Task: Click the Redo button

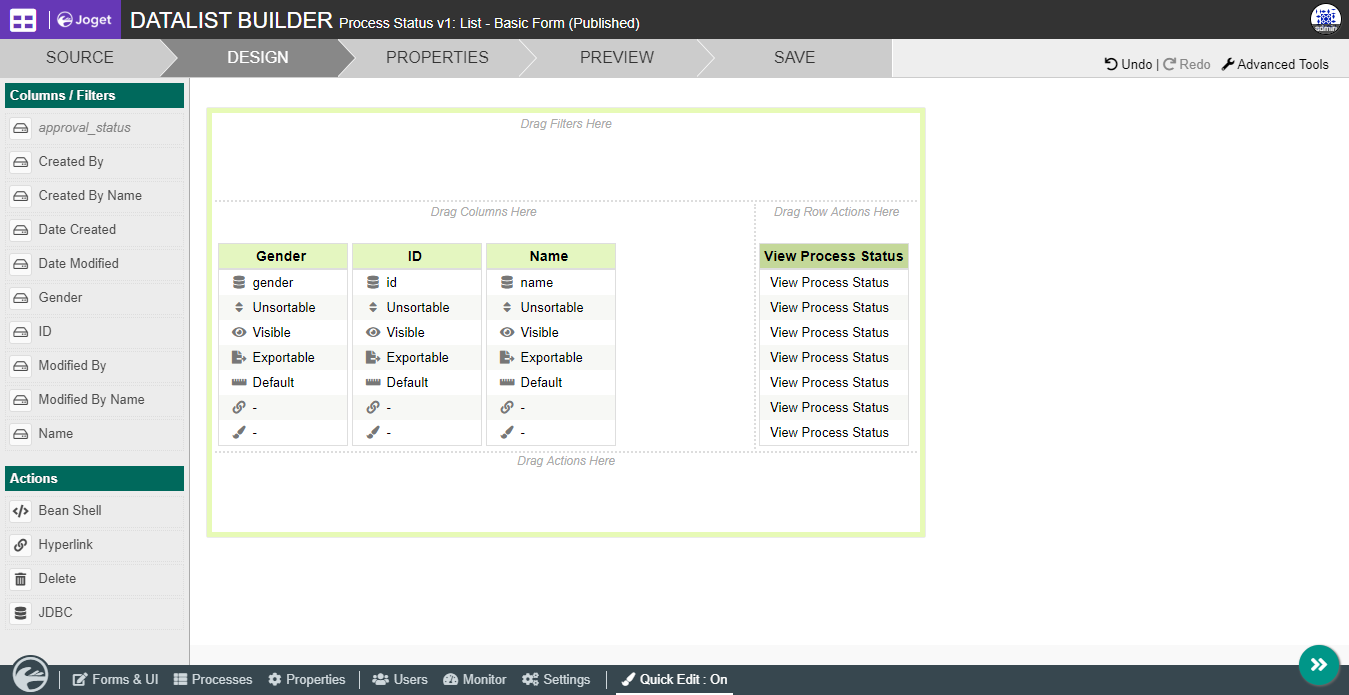Action: pos(1187,64)
